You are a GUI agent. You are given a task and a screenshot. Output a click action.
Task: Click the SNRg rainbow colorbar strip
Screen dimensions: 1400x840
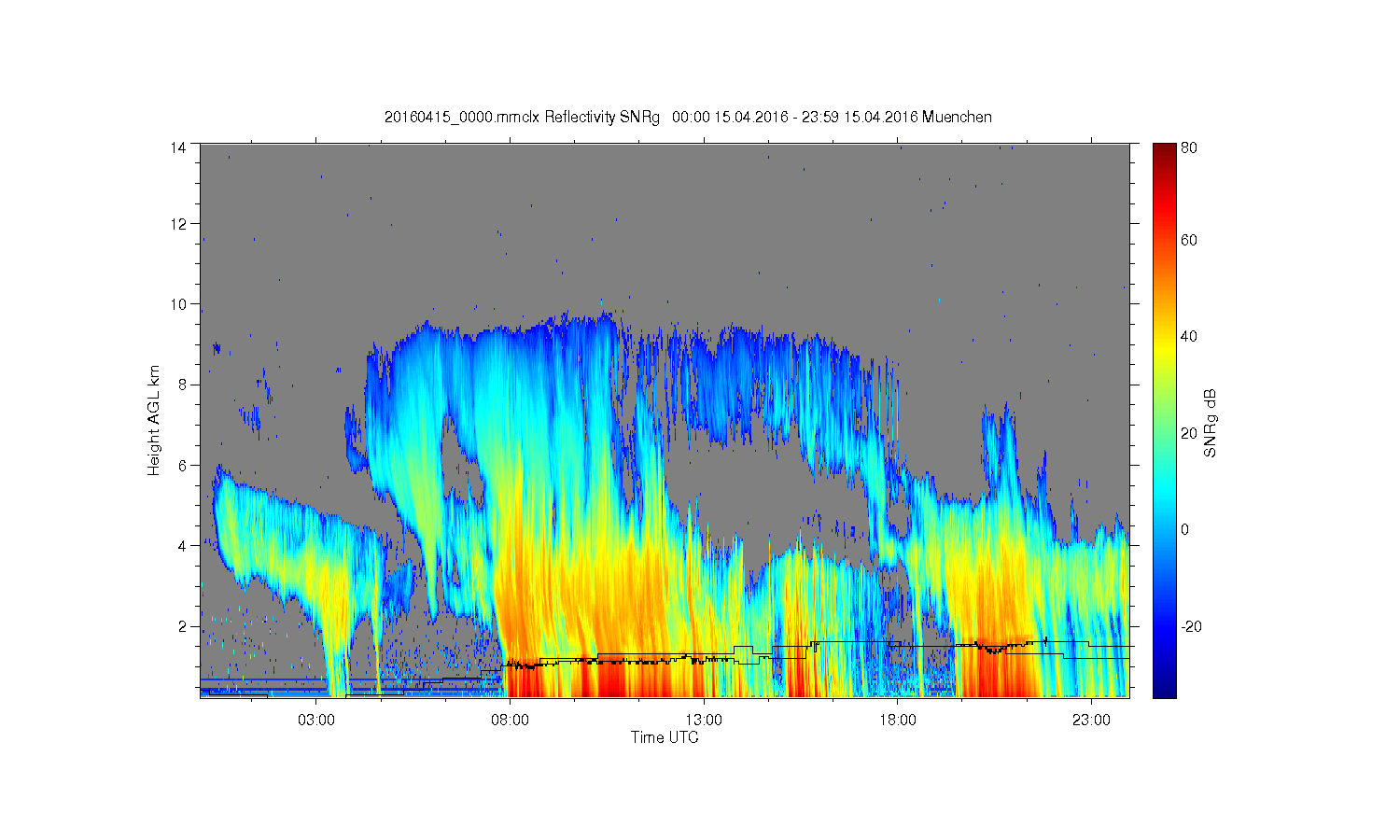pyautogui.click(x=1164, y=420)
